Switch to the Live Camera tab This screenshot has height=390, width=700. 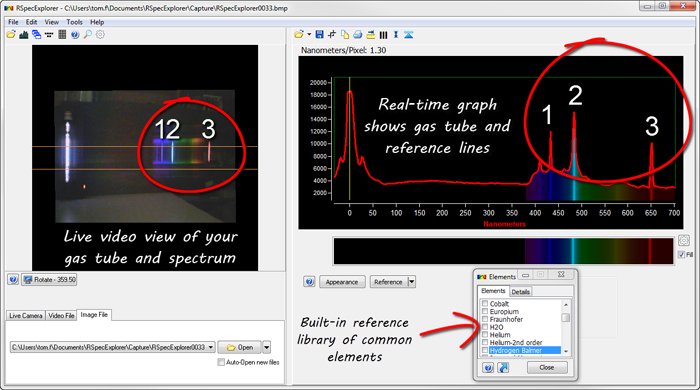point(25,315)
